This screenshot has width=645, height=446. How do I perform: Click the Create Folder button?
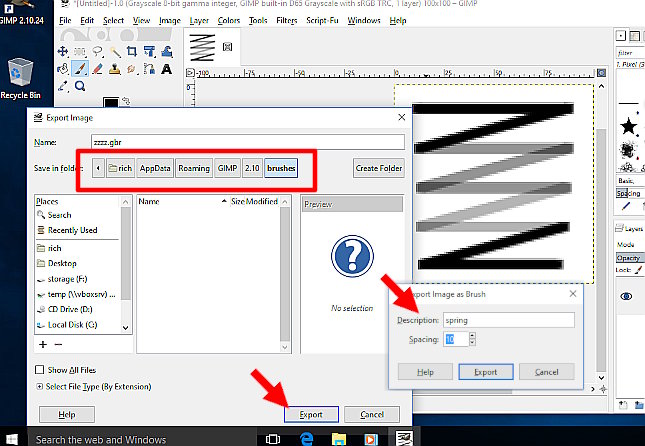[379, 168]
